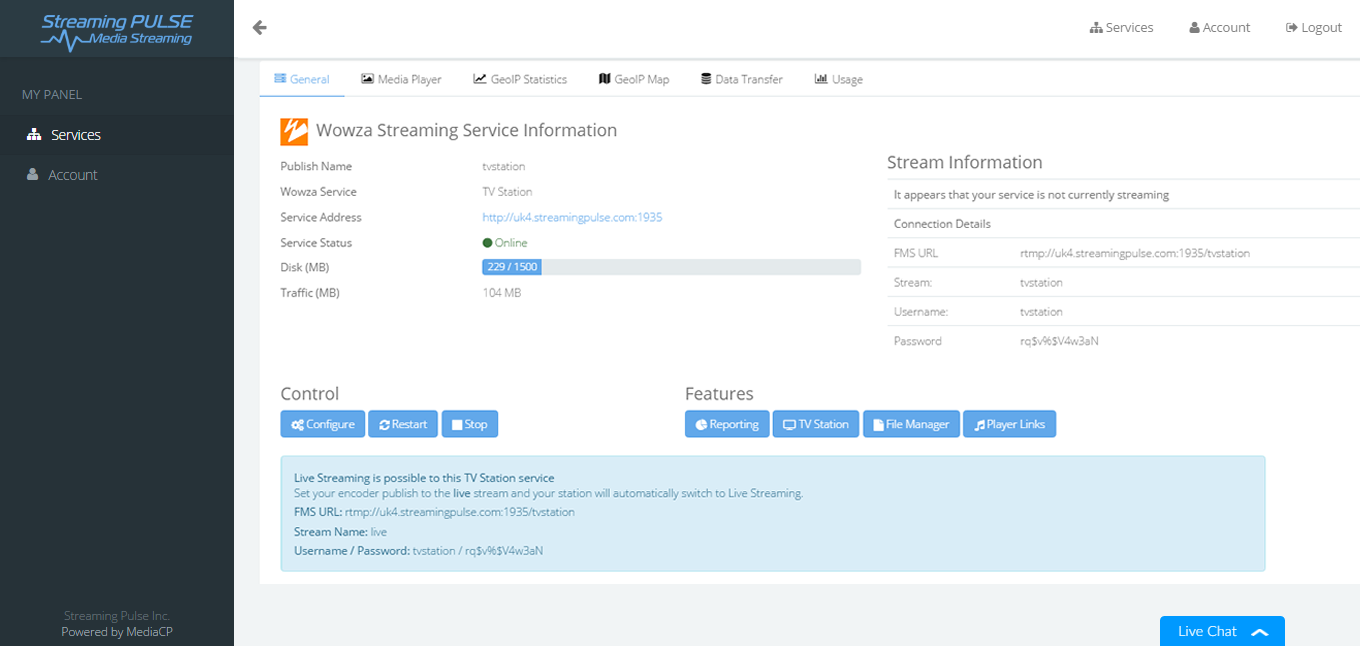1360x646 pixels.
Task: Restart the streaming service
Action: pos(403,424)
